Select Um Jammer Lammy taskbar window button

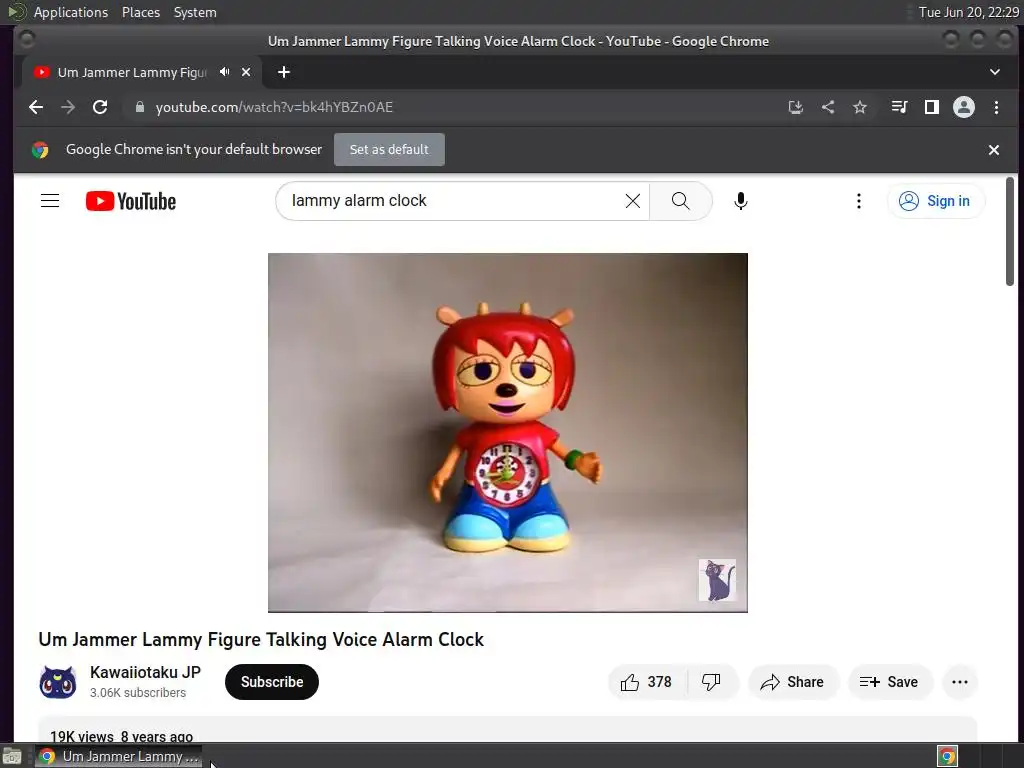click(118, 756)
